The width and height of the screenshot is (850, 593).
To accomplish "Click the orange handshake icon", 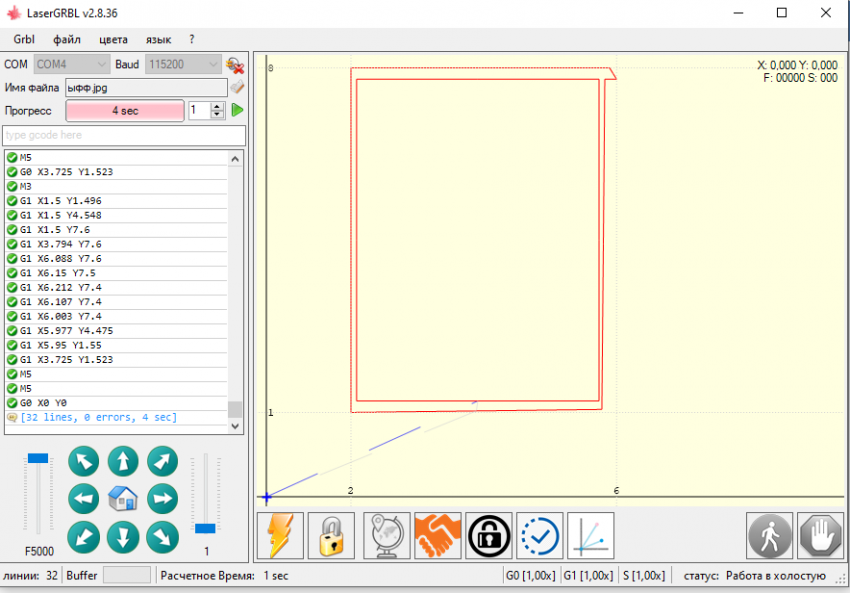I will [437, 536].
